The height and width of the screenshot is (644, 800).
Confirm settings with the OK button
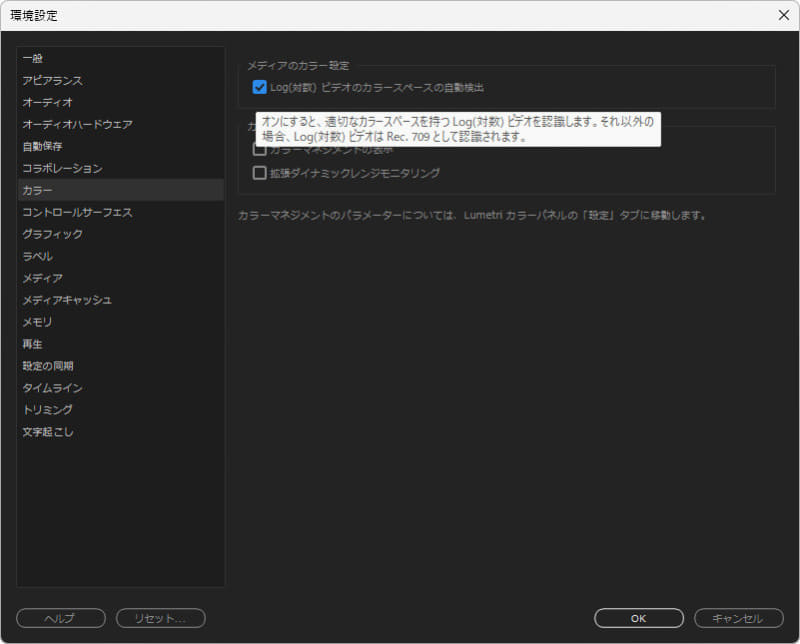coord(638,617)
